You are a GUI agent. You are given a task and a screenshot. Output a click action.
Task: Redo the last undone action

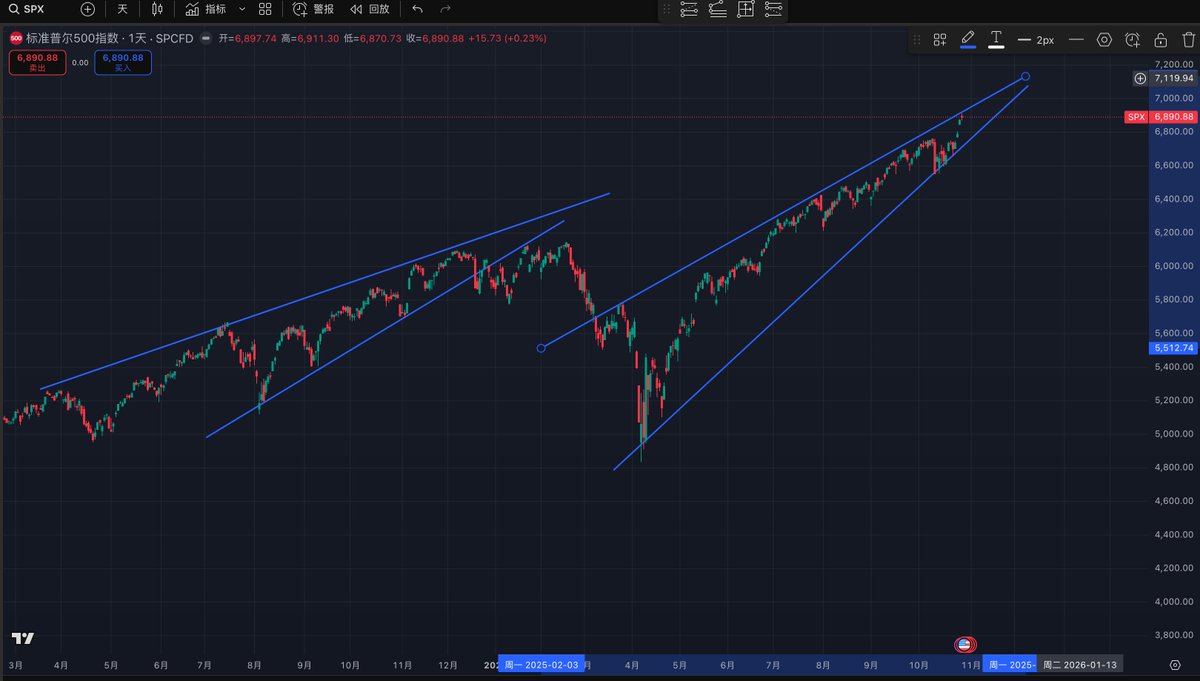(445, 9)
